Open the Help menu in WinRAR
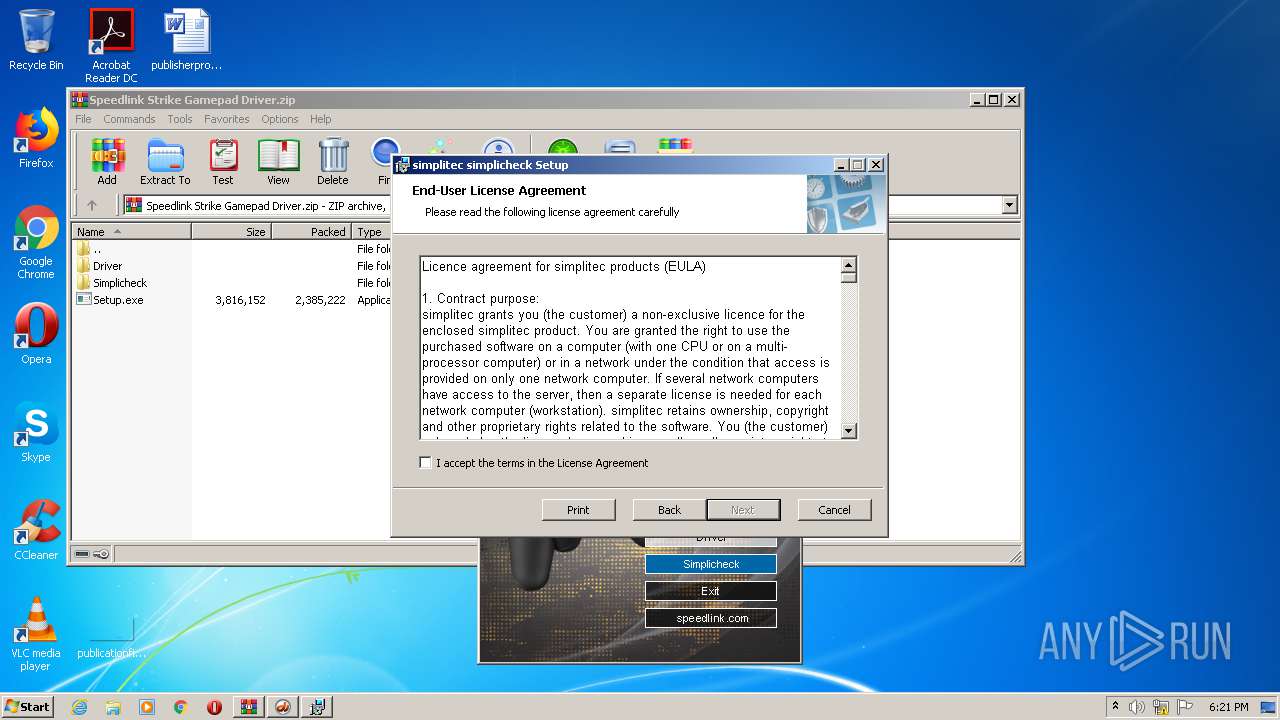 tap(320, 119)
